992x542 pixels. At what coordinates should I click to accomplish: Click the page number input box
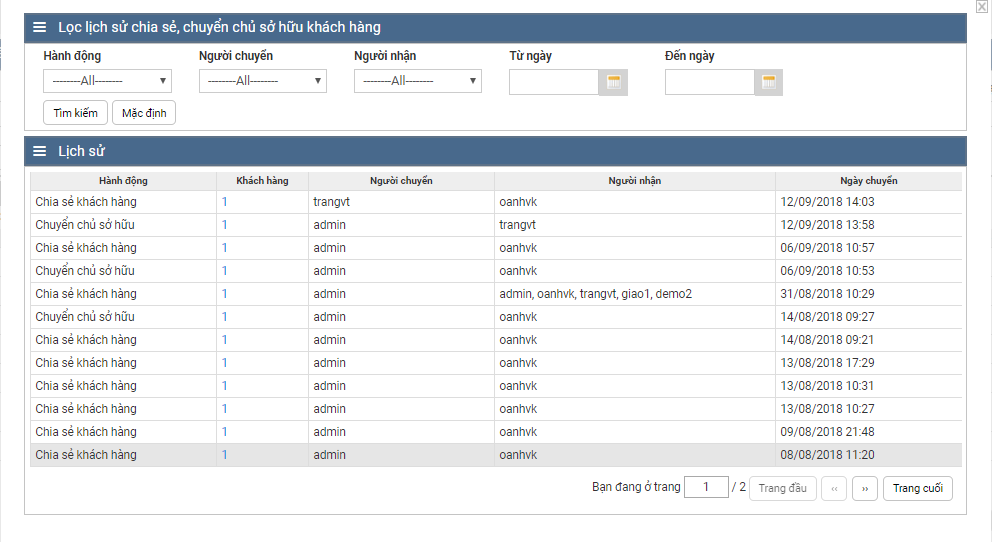(706, 488)
